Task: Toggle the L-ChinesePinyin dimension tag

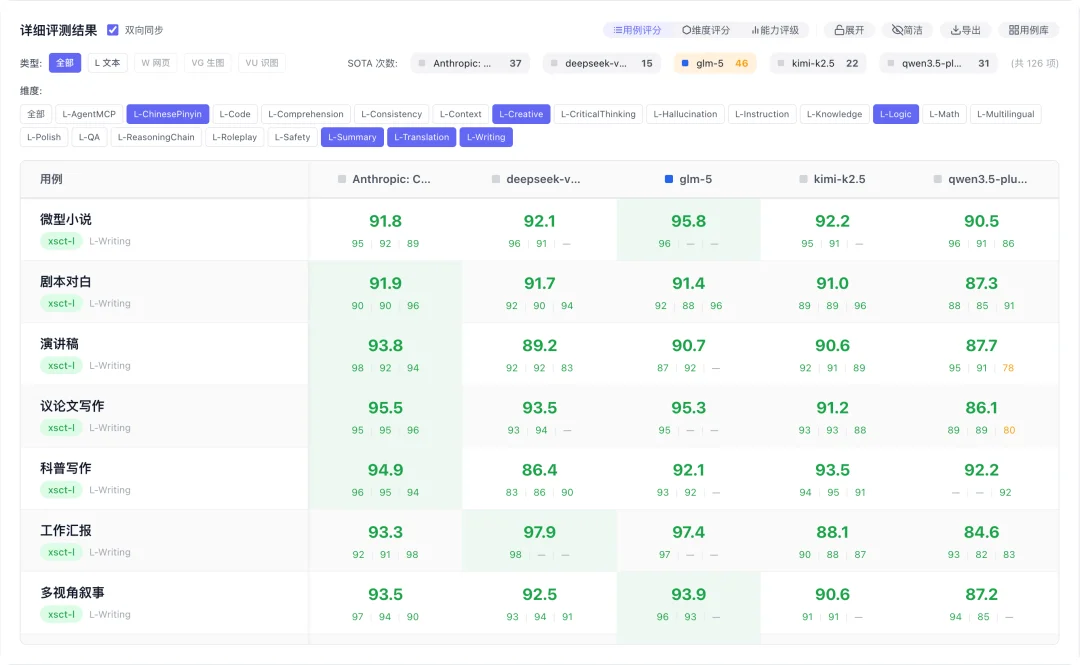Action: point(167,114)
